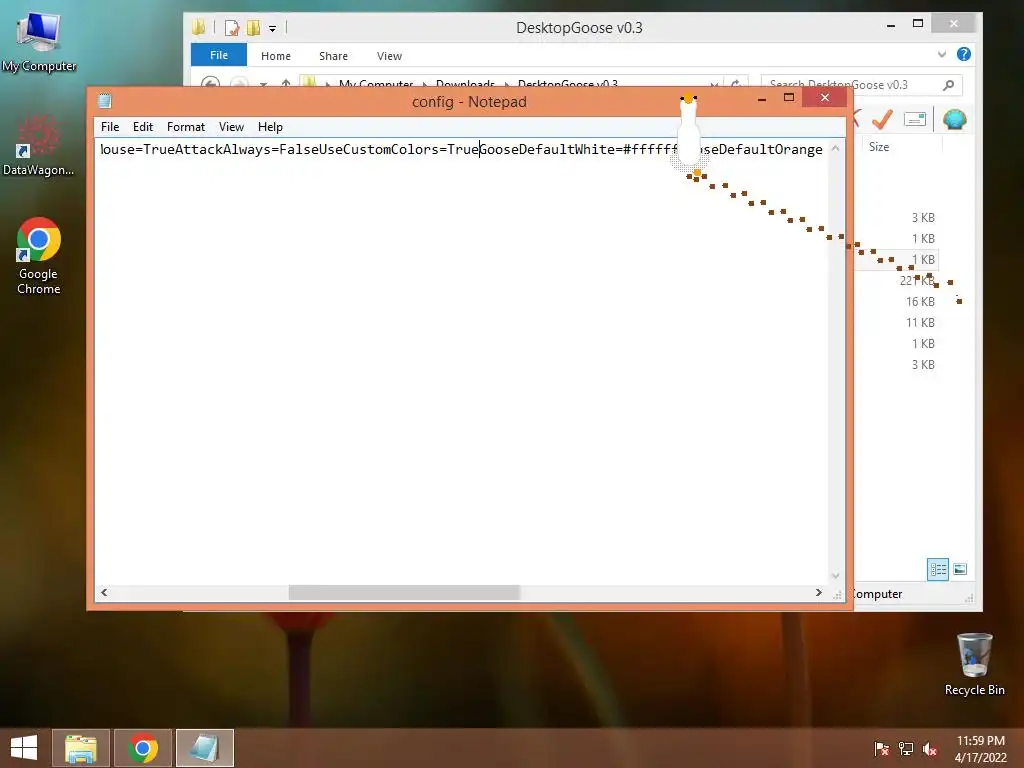
Task: Click the folder icon in explorer title bar
Action: point(199,27)
